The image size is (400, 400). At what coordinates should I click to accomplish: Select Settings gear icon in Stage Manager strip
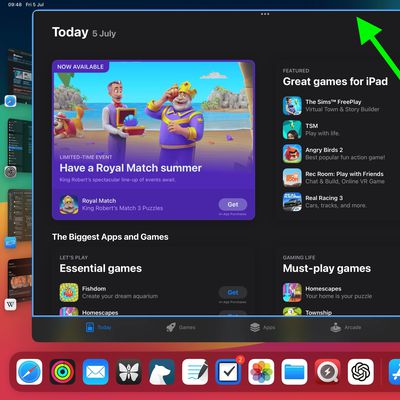10,172
